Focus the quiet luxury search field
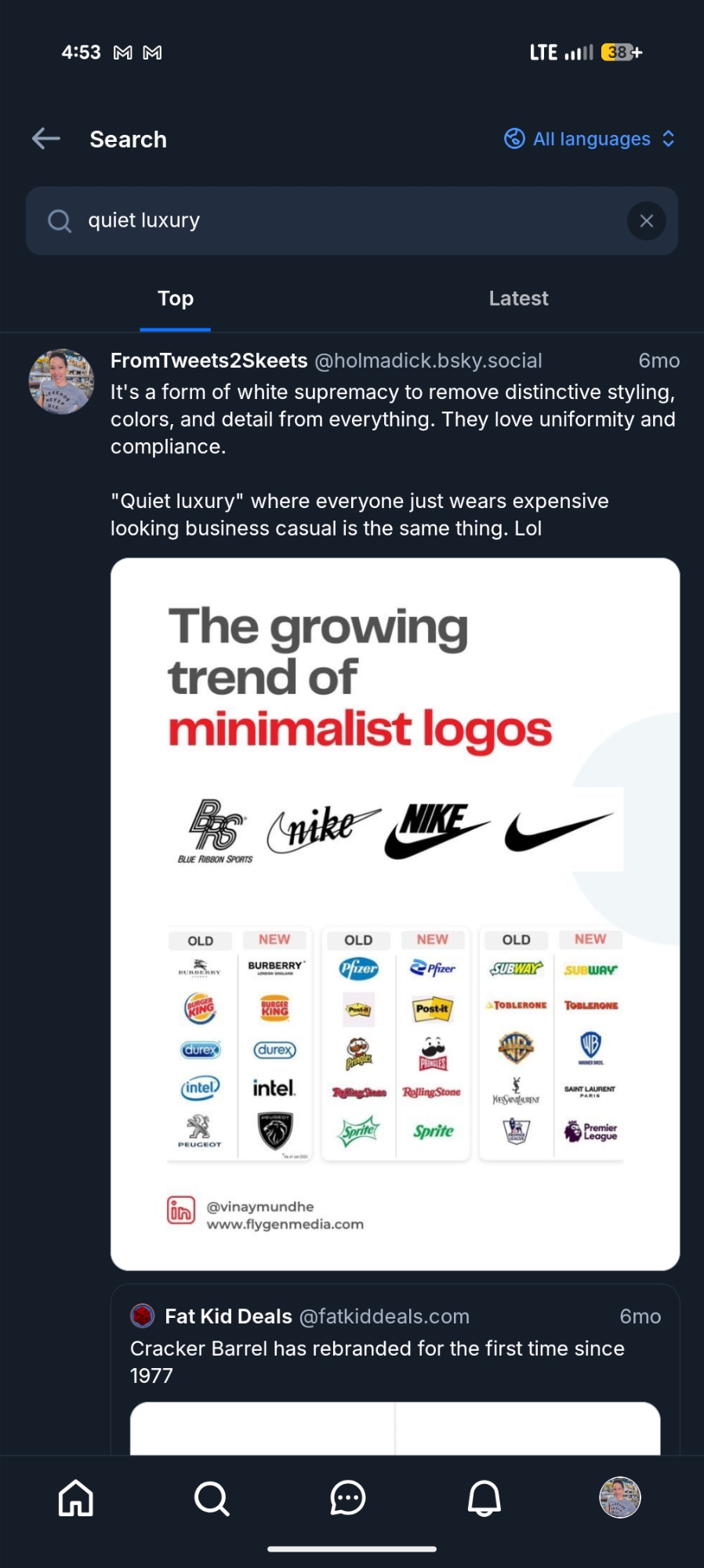This screenshot has width=704, height=1568. coord(345,221)
